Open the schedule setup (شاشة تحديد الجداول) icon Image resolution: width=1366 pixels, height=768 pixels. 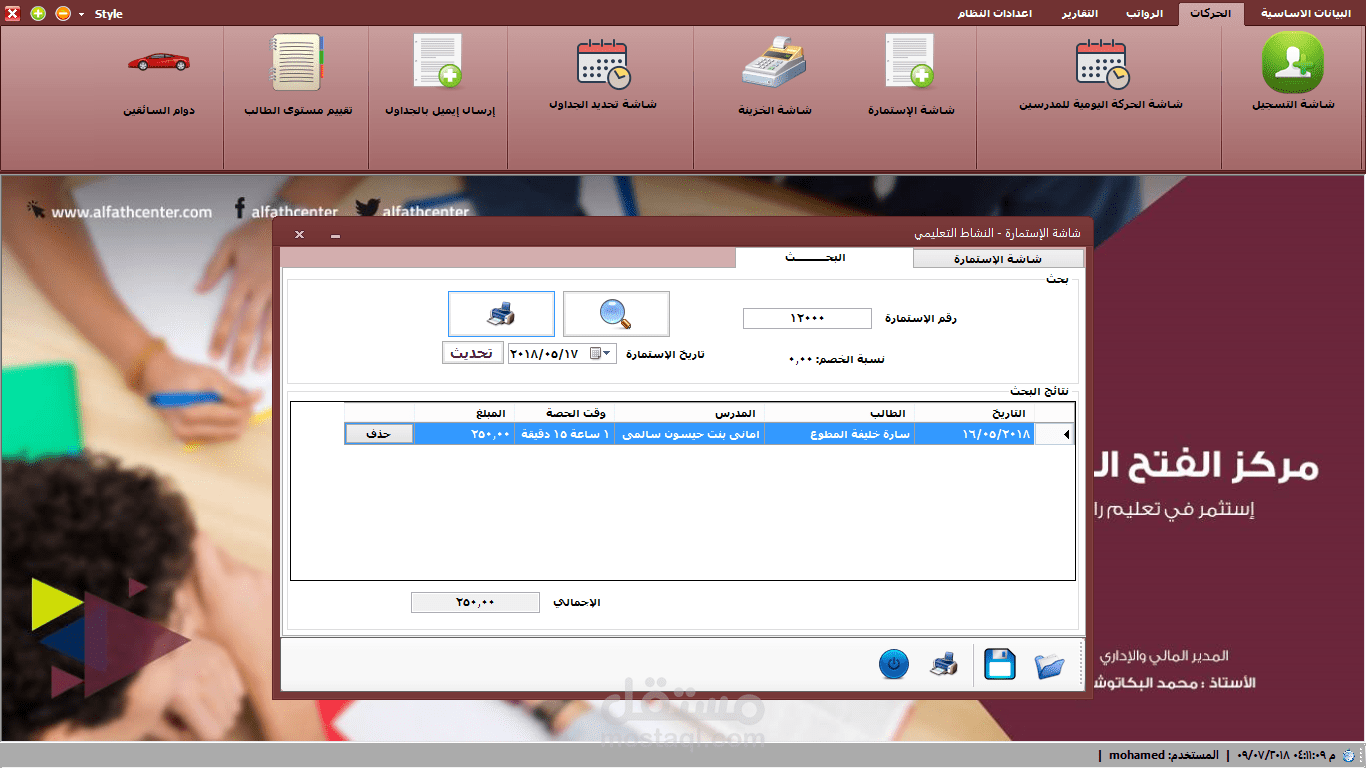pyautogui.click(x=603, y=65)
